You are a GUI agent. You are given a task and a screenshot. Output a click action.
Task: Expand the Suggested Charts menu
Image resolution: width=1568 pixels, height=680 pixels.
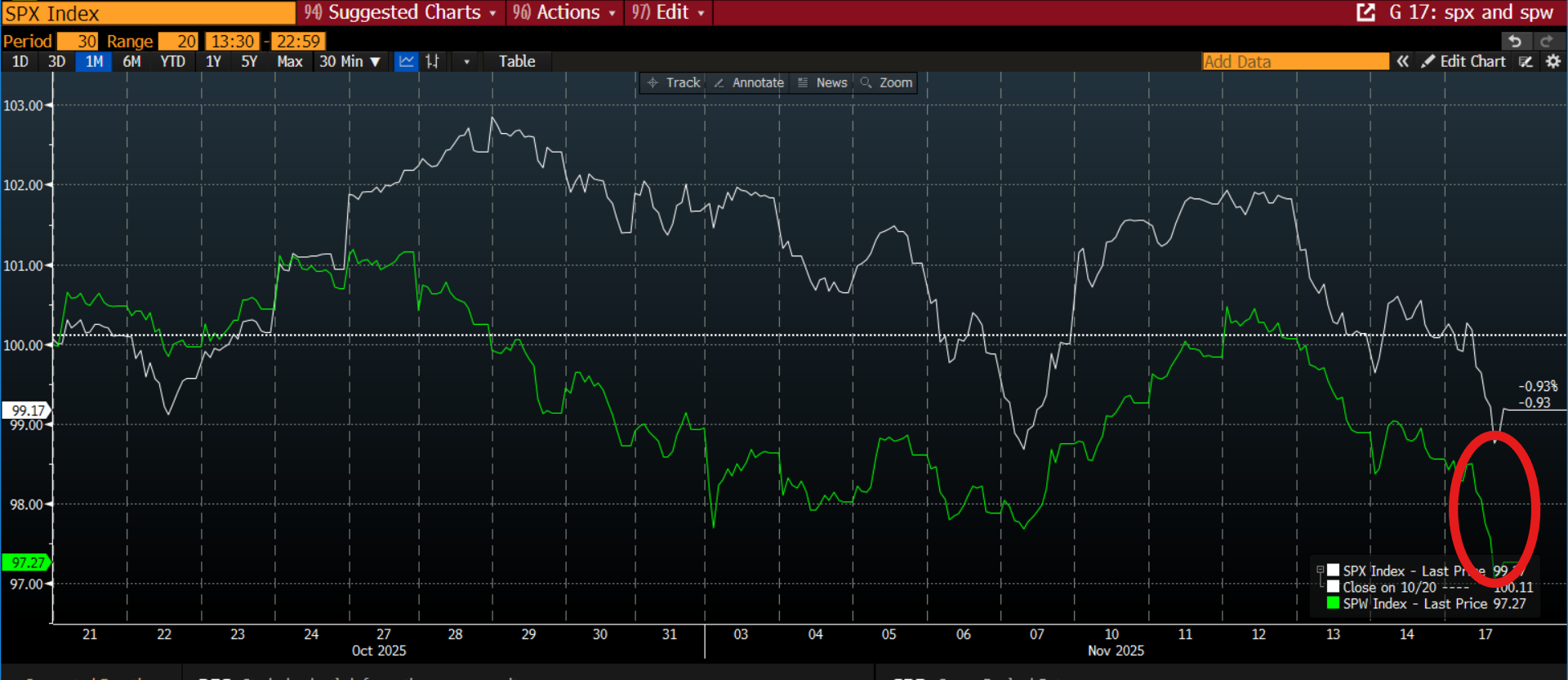click(400, 12)
